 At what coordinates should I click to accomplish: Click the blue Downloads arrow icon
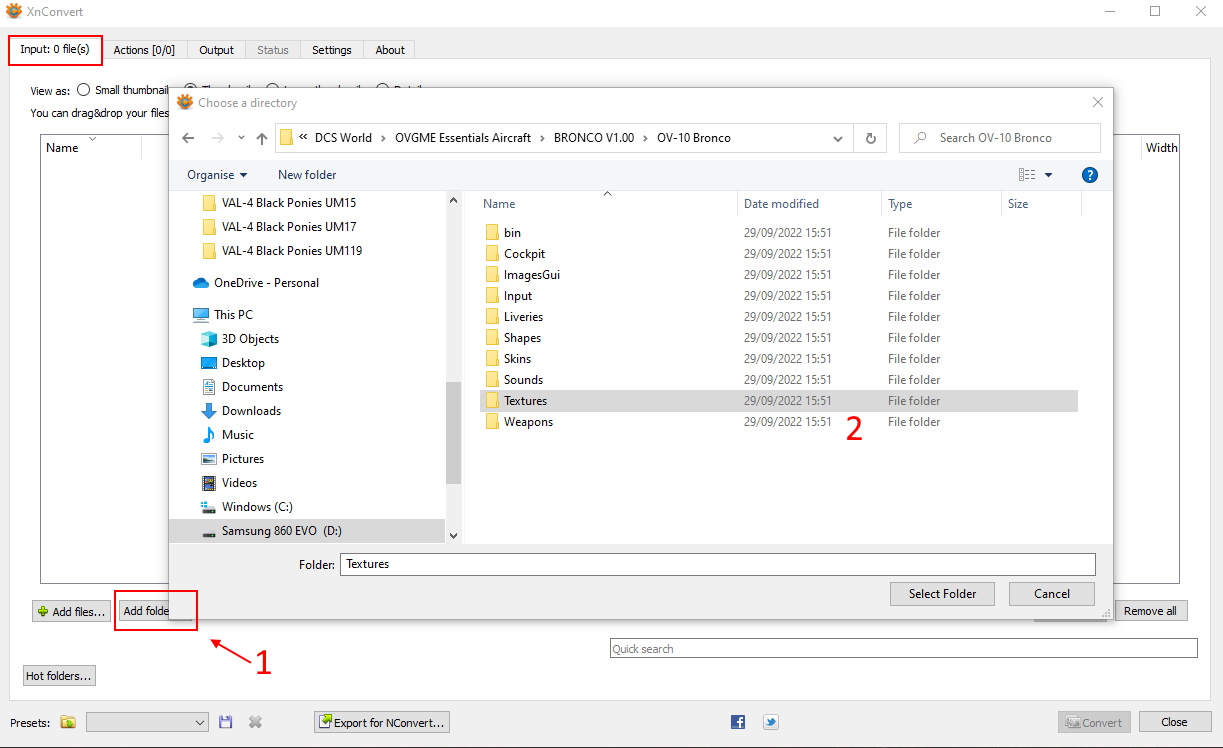point(209,411)
